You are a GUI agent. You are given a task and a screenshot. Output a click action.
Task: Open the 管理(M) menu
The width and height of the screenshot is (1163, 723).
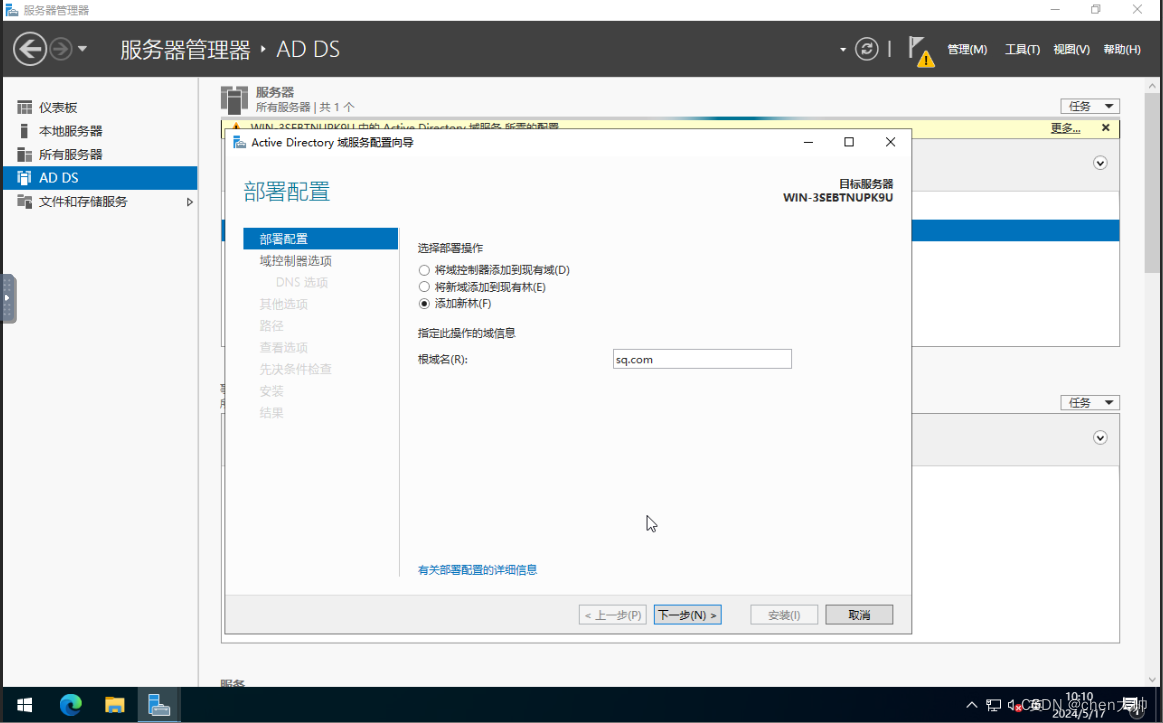(966, 49)
